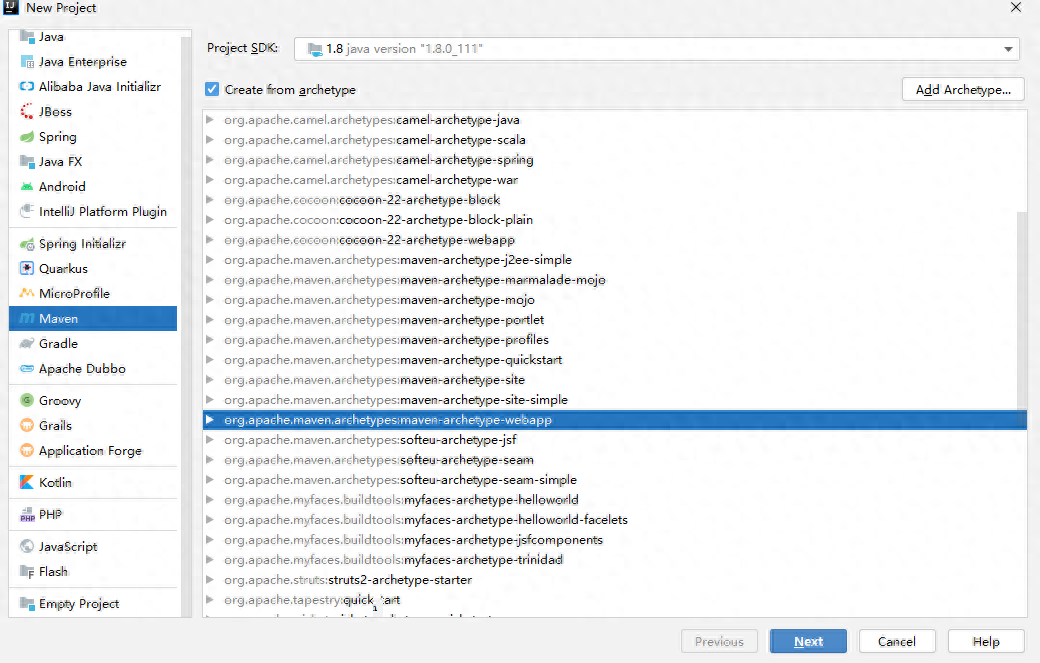
Task: Choose Android project type
Action: [93, 186]
